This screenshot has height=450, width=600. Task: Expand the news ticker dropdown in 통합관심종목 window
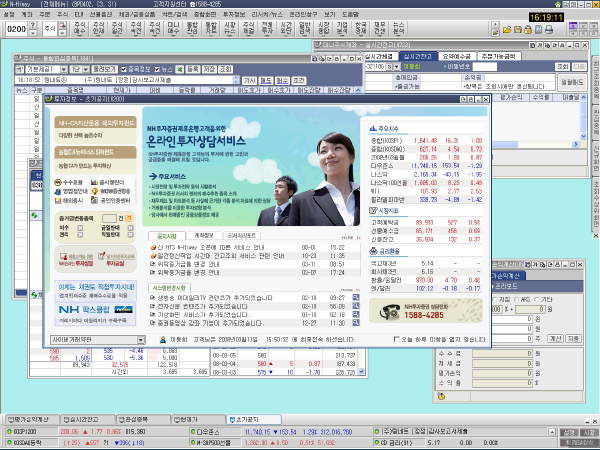(x=236, y=80)
